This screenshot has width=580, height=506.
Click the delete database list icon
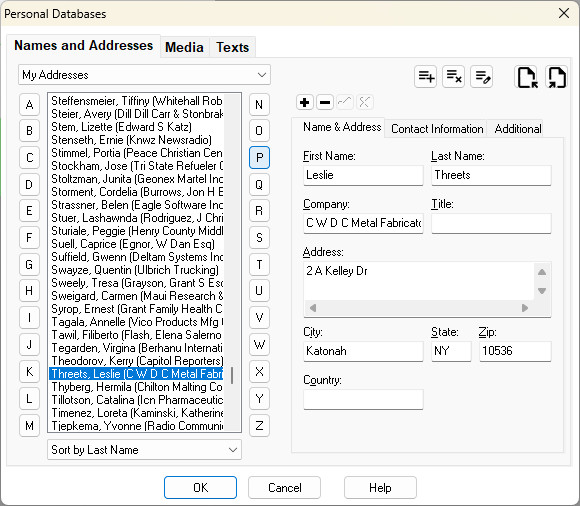pos(453,77)
